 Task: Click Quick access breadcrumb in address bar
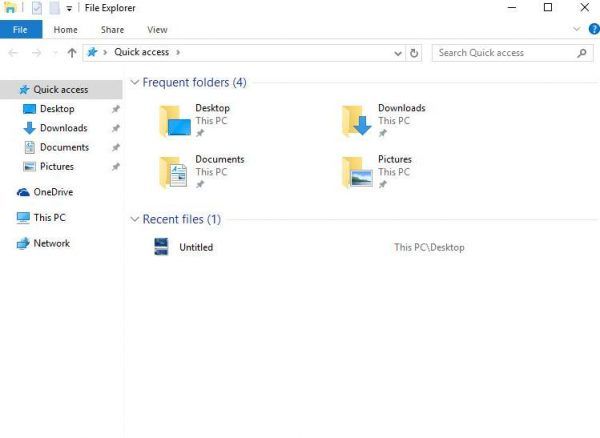142,52
